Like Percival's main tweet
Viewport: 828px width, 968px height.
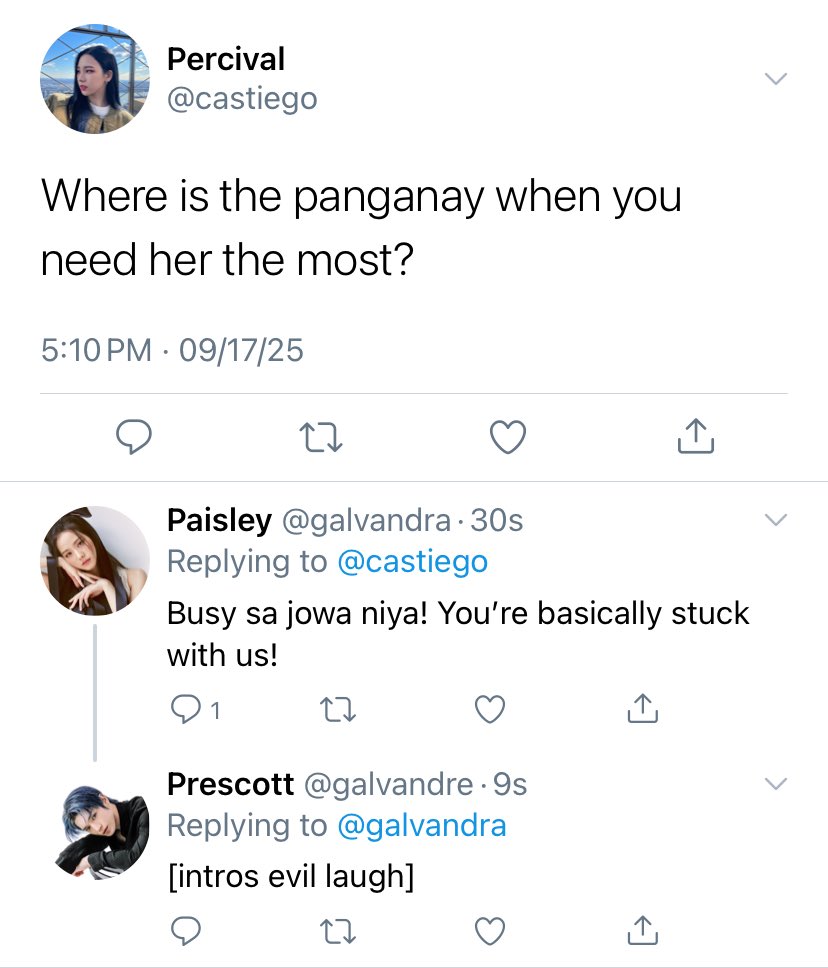coord(508,437)
